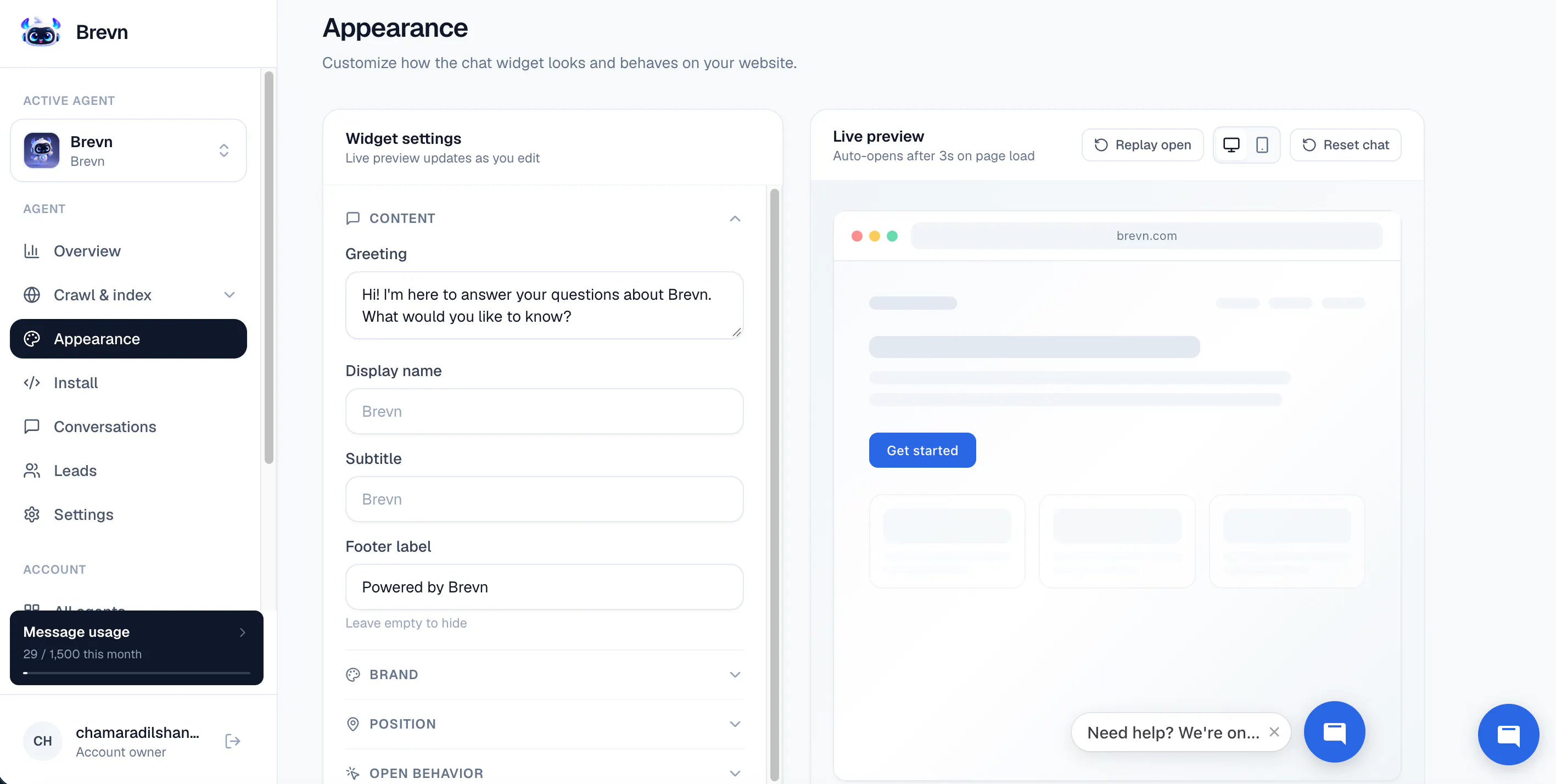Focus the Subtitle input field

tap(544, 500)
